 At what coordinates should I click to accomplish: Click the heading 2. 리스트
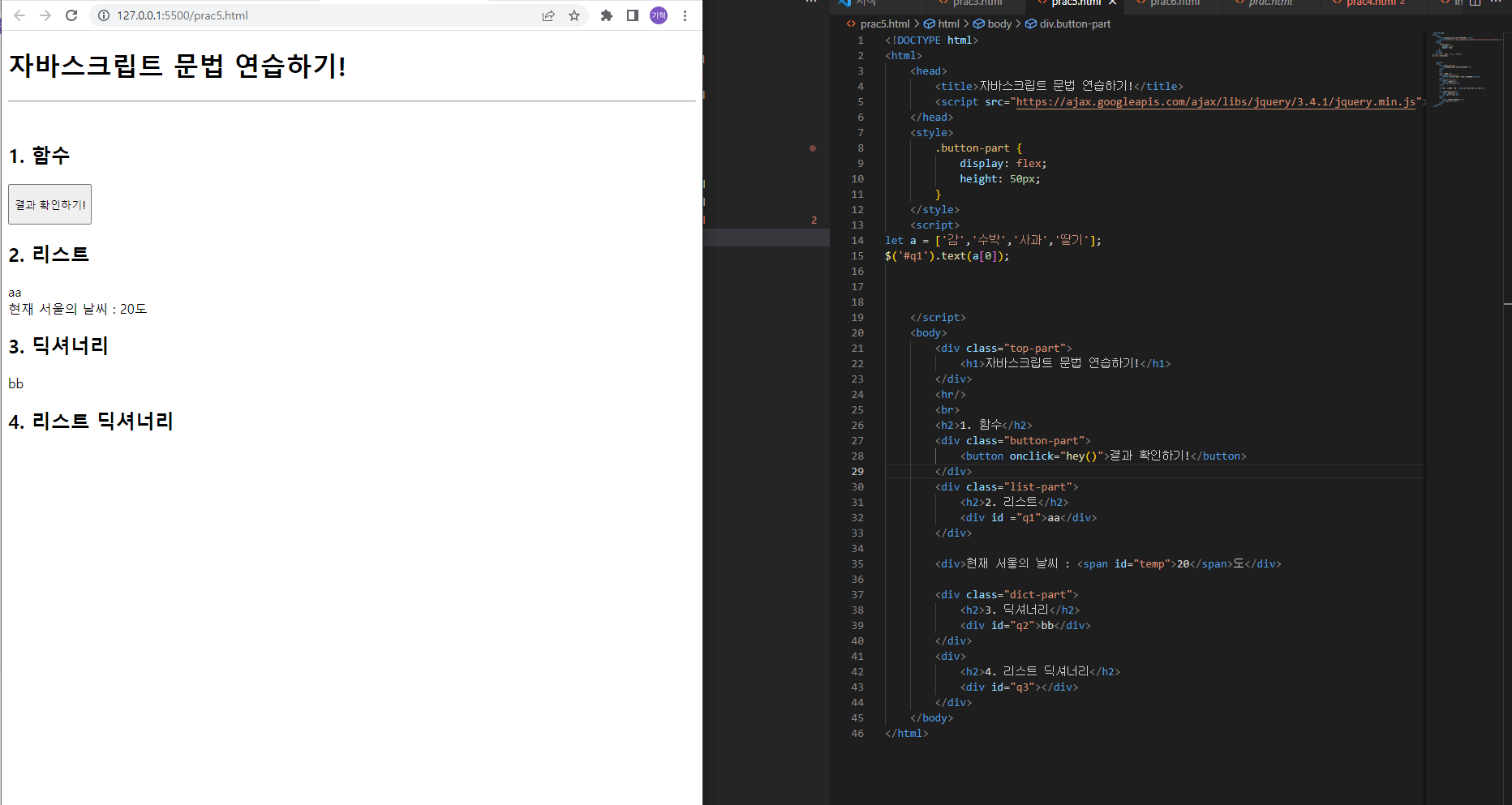point(49,255)
